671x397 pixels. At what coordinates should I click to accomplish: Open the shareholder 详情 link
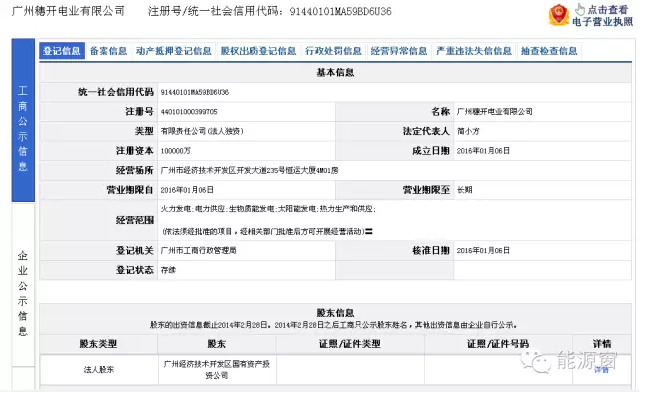[601, 370]
